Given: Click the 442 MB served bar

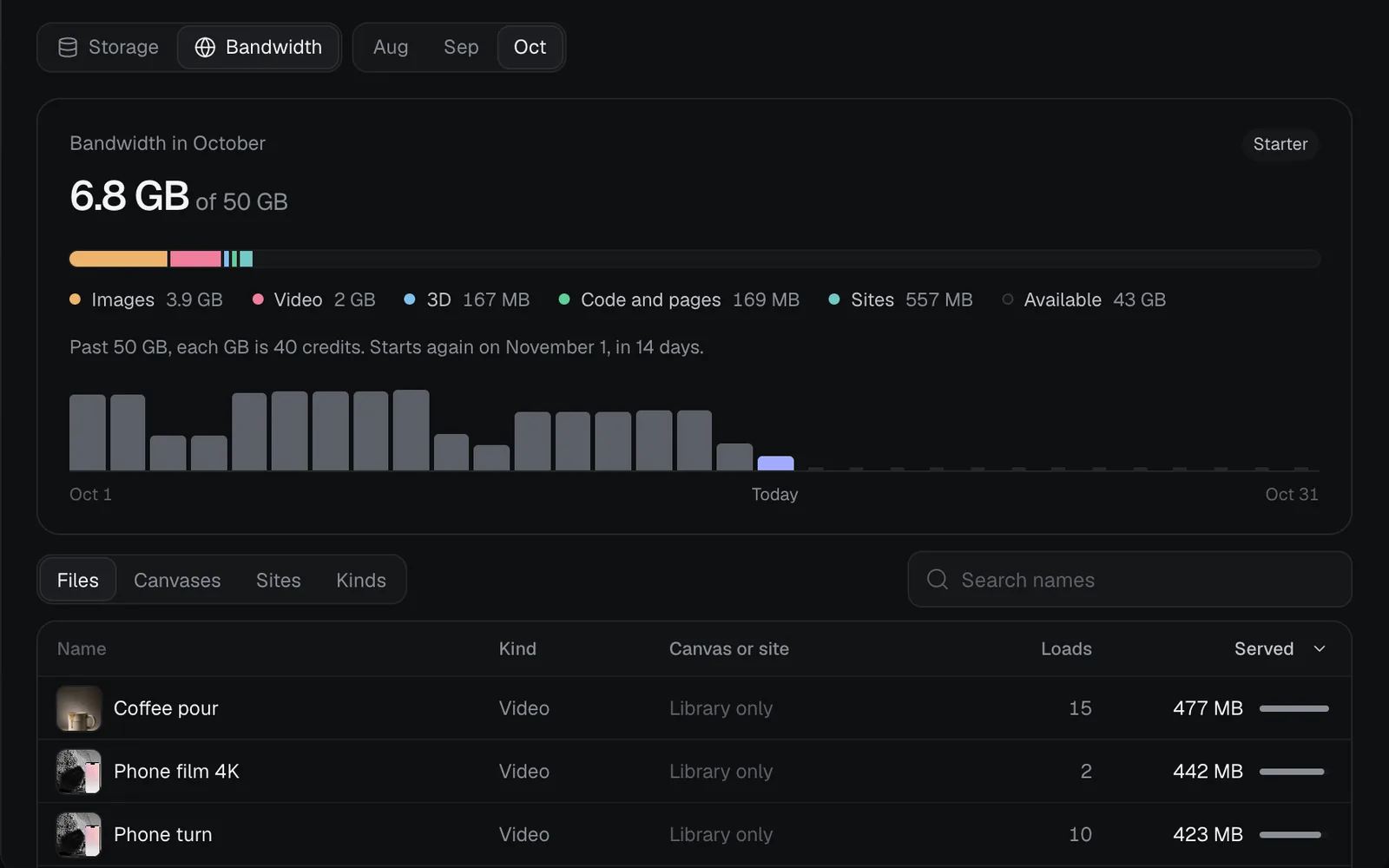Looking at the screenshot, I should coord(1292,772).
